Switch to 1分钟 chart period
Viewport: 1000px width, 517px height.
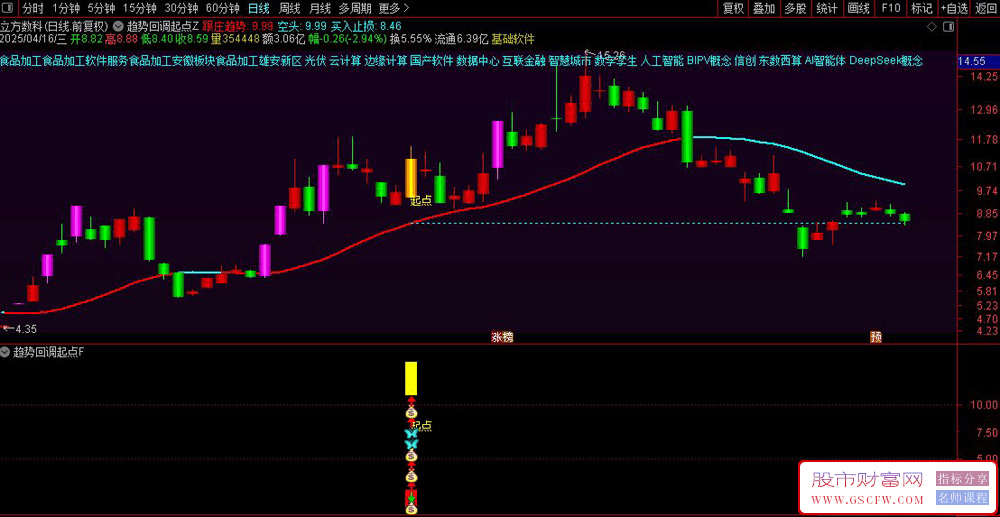[64, 8]
